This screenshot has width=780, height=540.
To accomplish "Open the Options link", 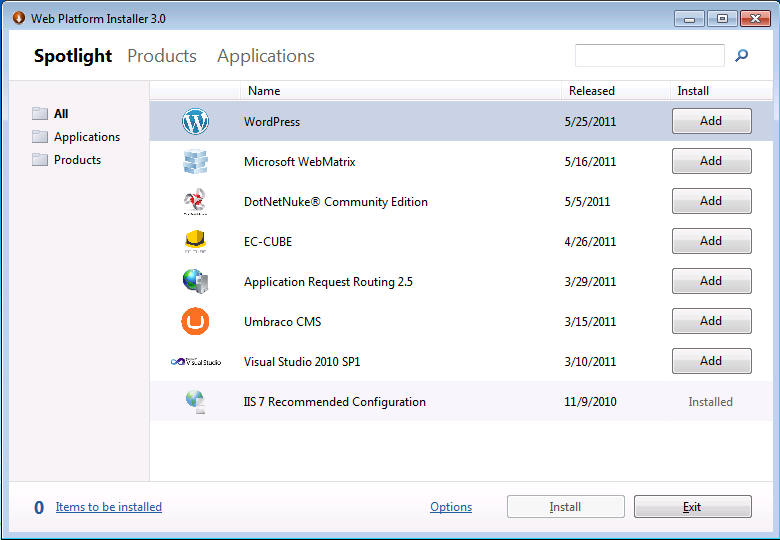I will (451, 507).
